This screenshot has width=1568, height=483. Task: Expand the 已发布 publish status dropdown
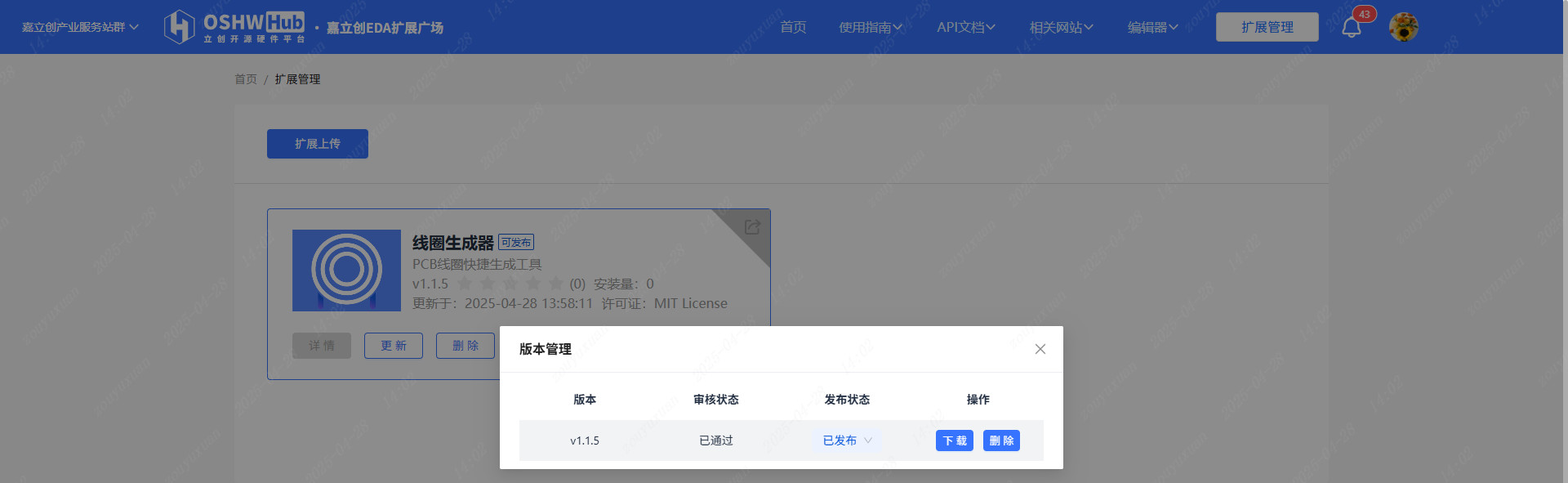coord(847,441)
